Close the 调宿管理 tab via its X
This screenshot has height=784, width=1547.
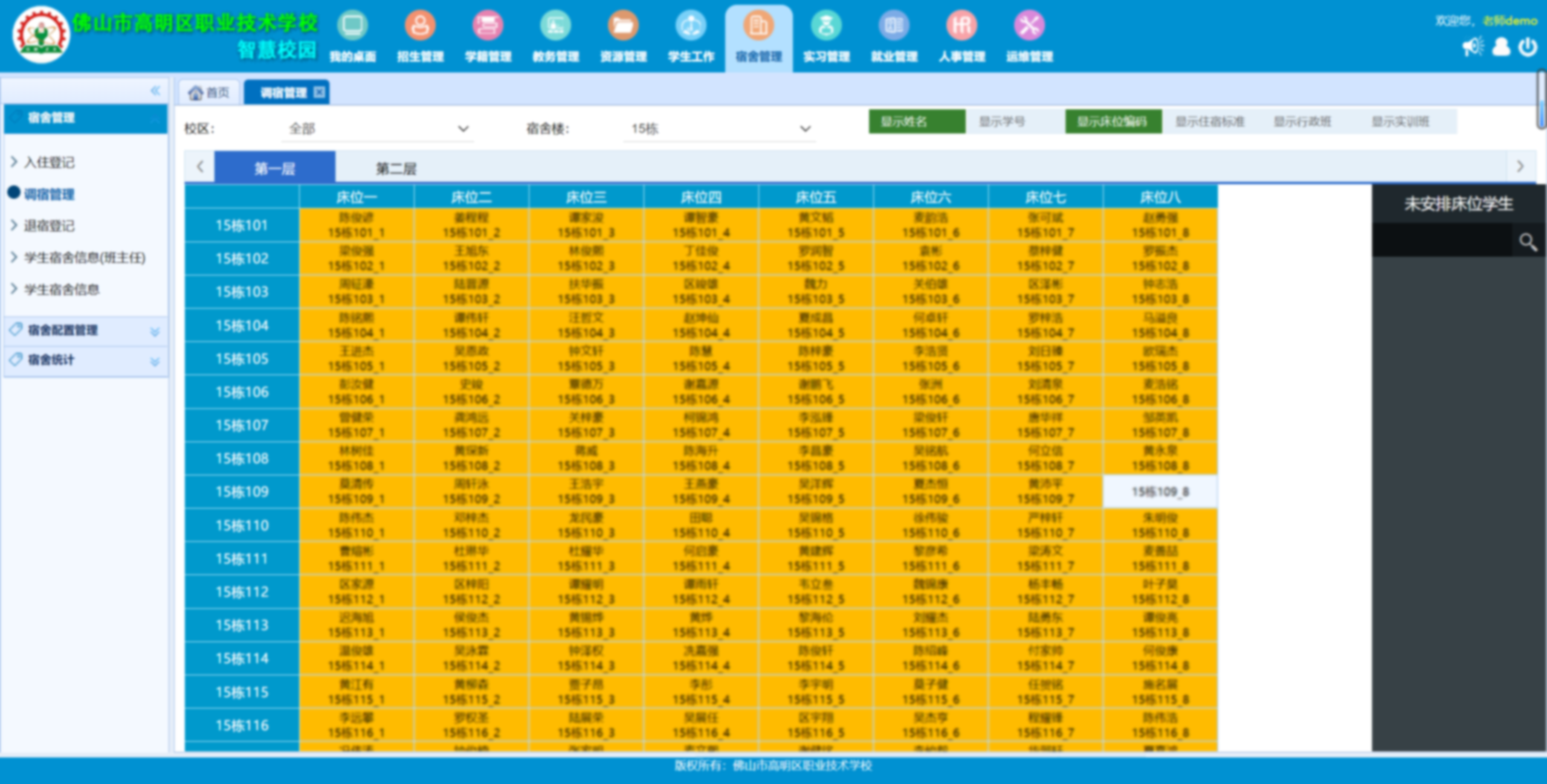319,92
